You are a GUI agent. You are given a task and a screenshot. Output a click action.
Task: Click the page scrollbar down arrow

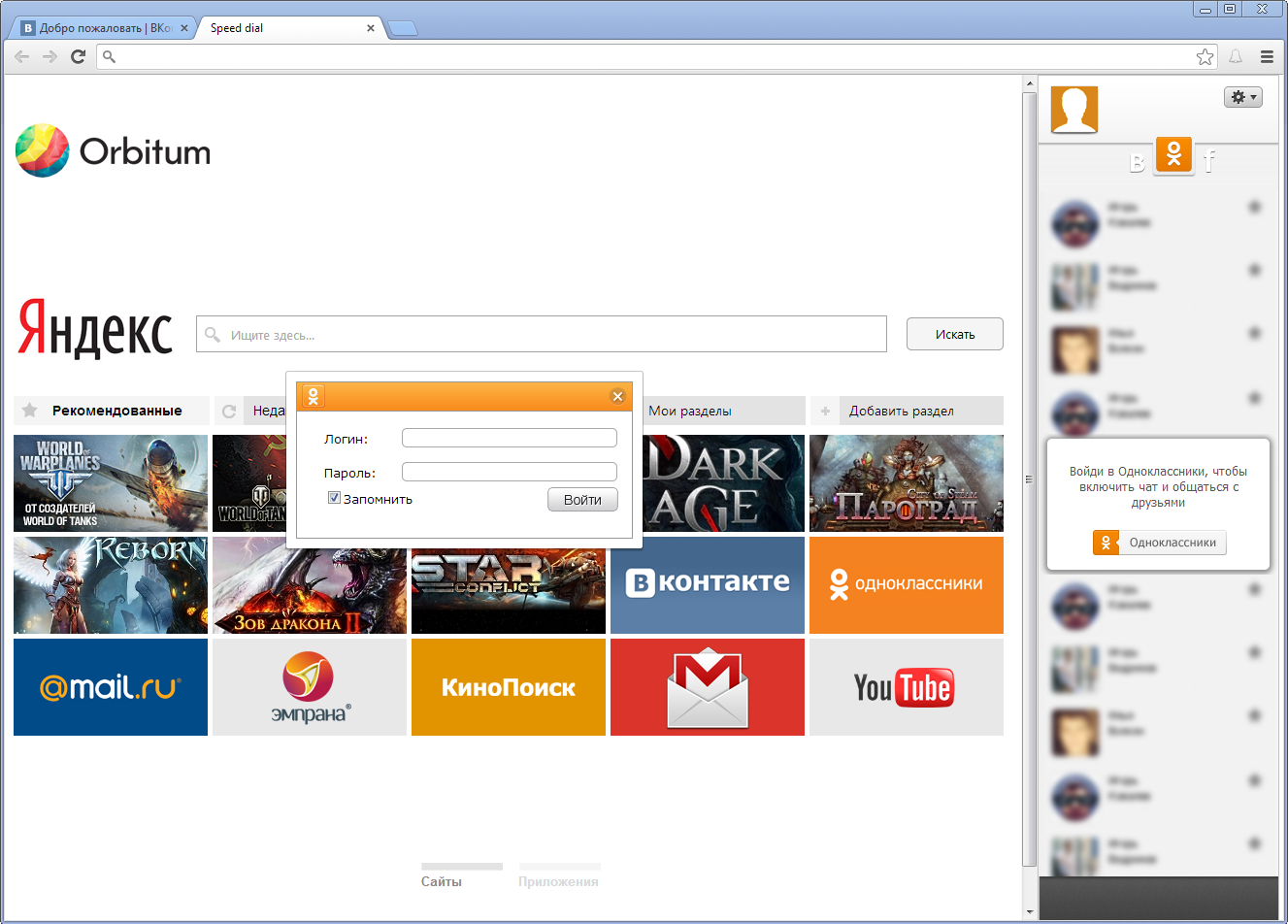point(1030,912)
